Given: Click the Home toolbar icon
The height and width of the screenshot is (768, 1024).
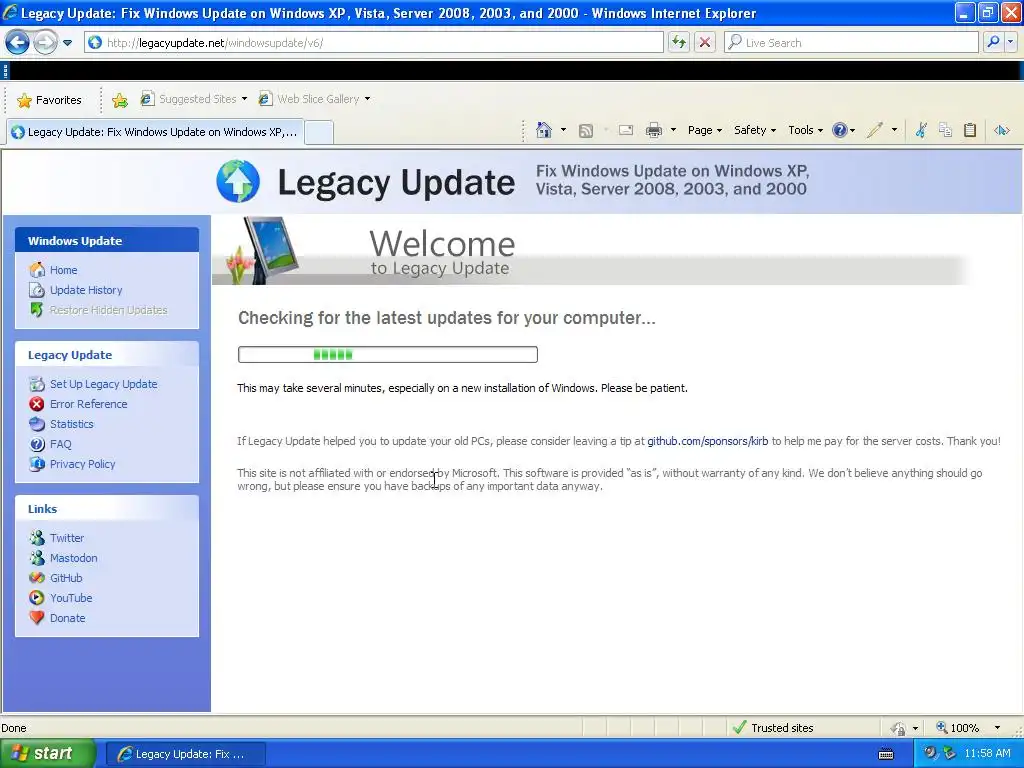Looking at the screenshot, I should point(543,130).
